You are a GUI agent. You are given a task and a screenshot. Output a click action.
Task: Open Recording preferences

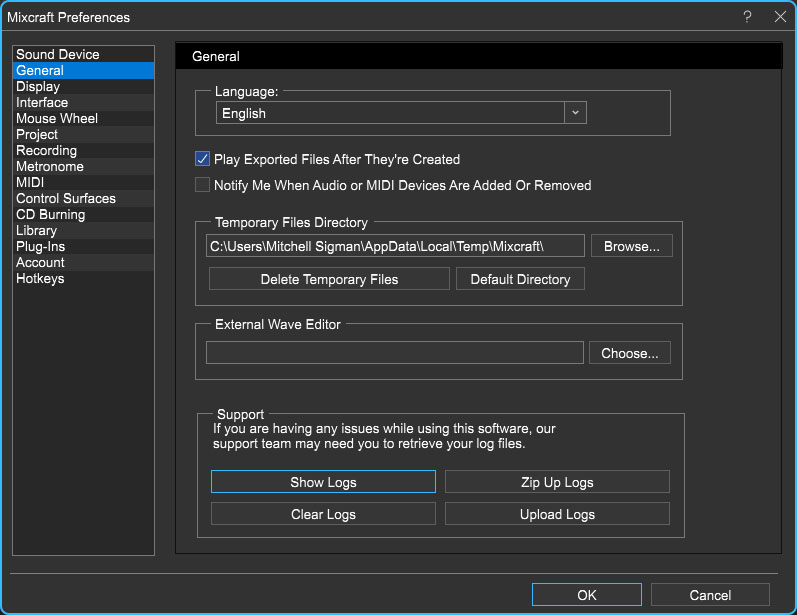(x=83, y=150)
